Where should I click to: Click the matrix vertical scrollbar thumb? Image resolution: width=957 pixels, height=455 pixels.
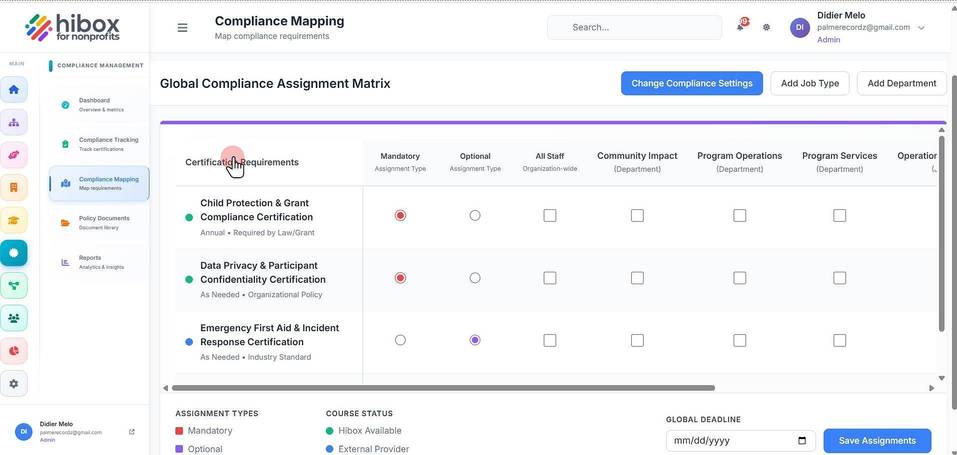[x=941, y=233]
